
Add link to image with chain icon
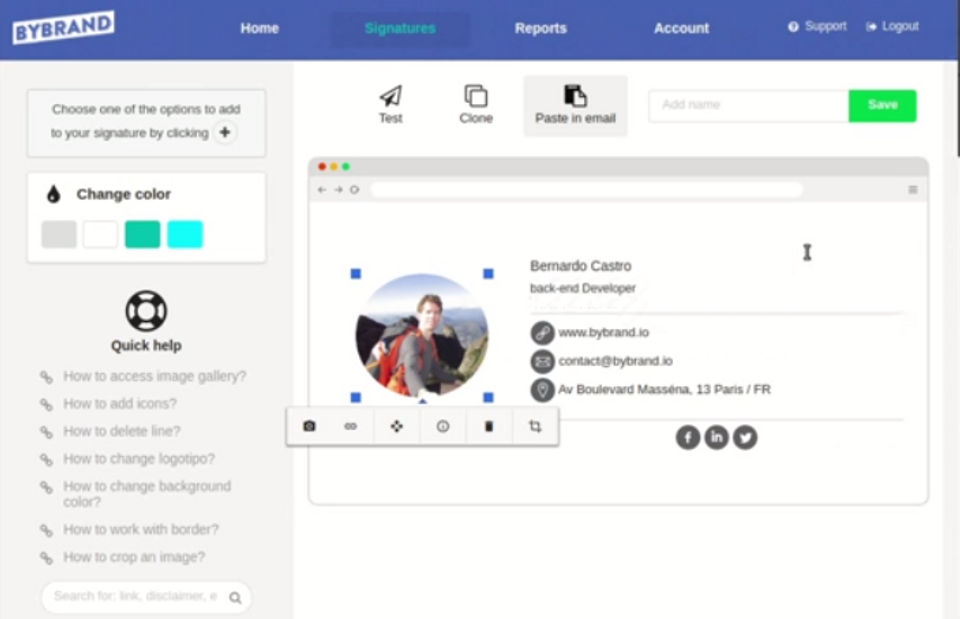tap(350, 426)
